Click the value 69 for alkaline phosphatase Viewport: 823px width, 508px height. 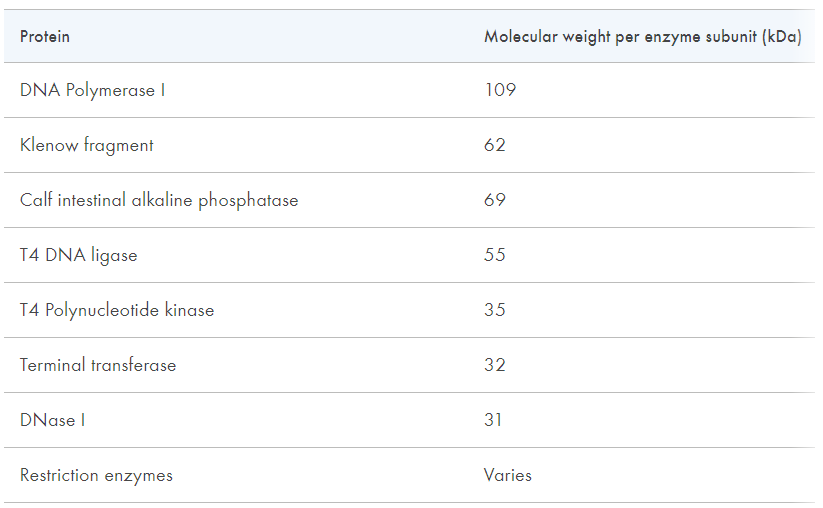coord(494,200)
